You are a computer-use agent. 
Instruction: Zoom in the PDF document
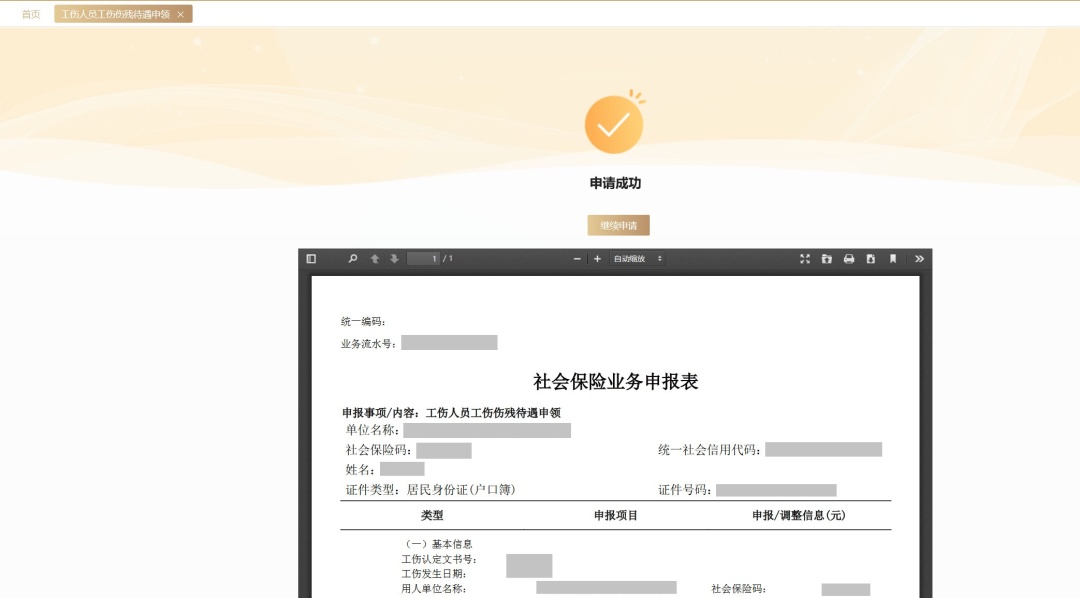pyautogui.click(x=597, y=259)
